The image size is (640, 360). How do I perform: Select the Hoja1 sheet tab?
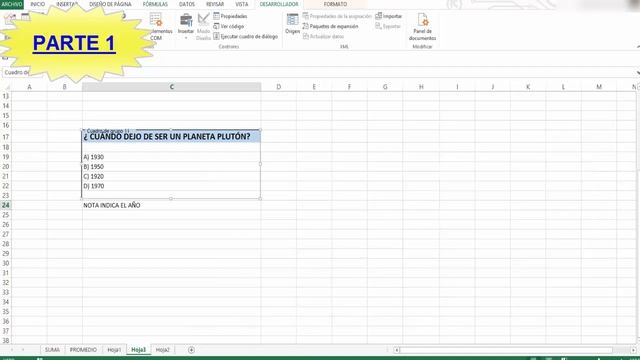pyautogui.click(x=114, y=350)
